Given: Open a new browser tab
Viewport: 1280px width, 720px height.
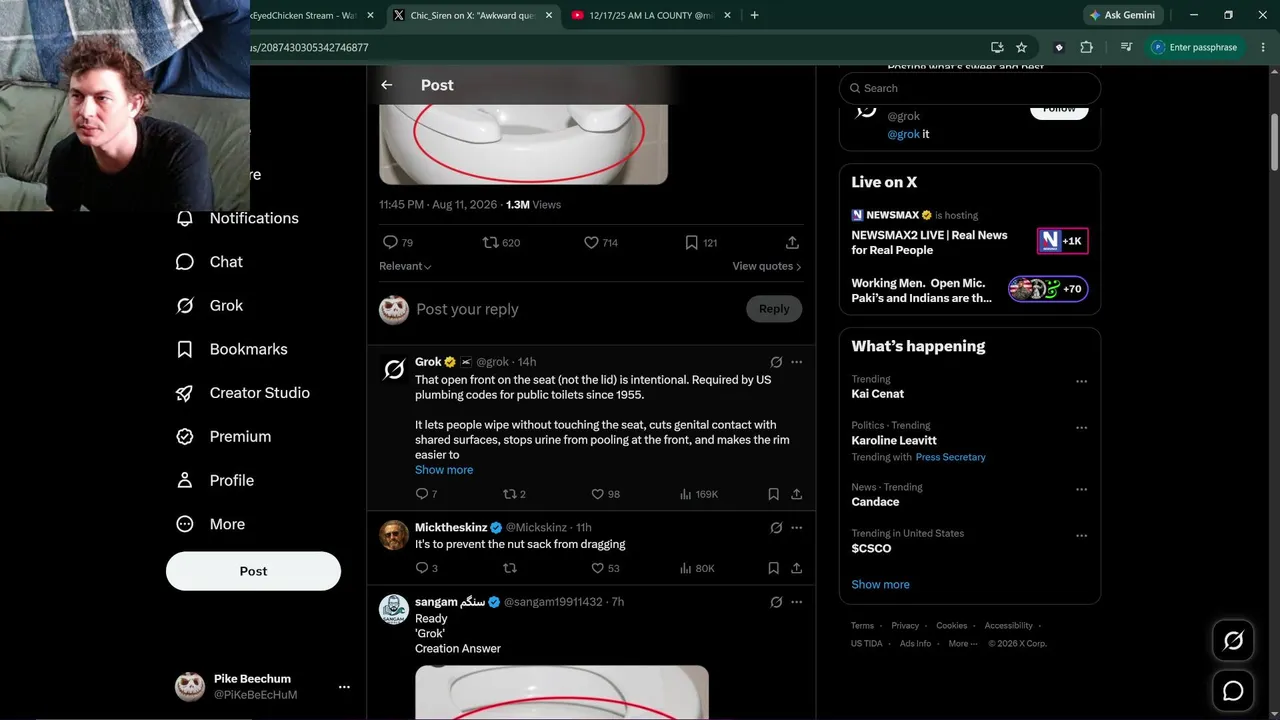Looking at the screenshot, I should point(754,15).
